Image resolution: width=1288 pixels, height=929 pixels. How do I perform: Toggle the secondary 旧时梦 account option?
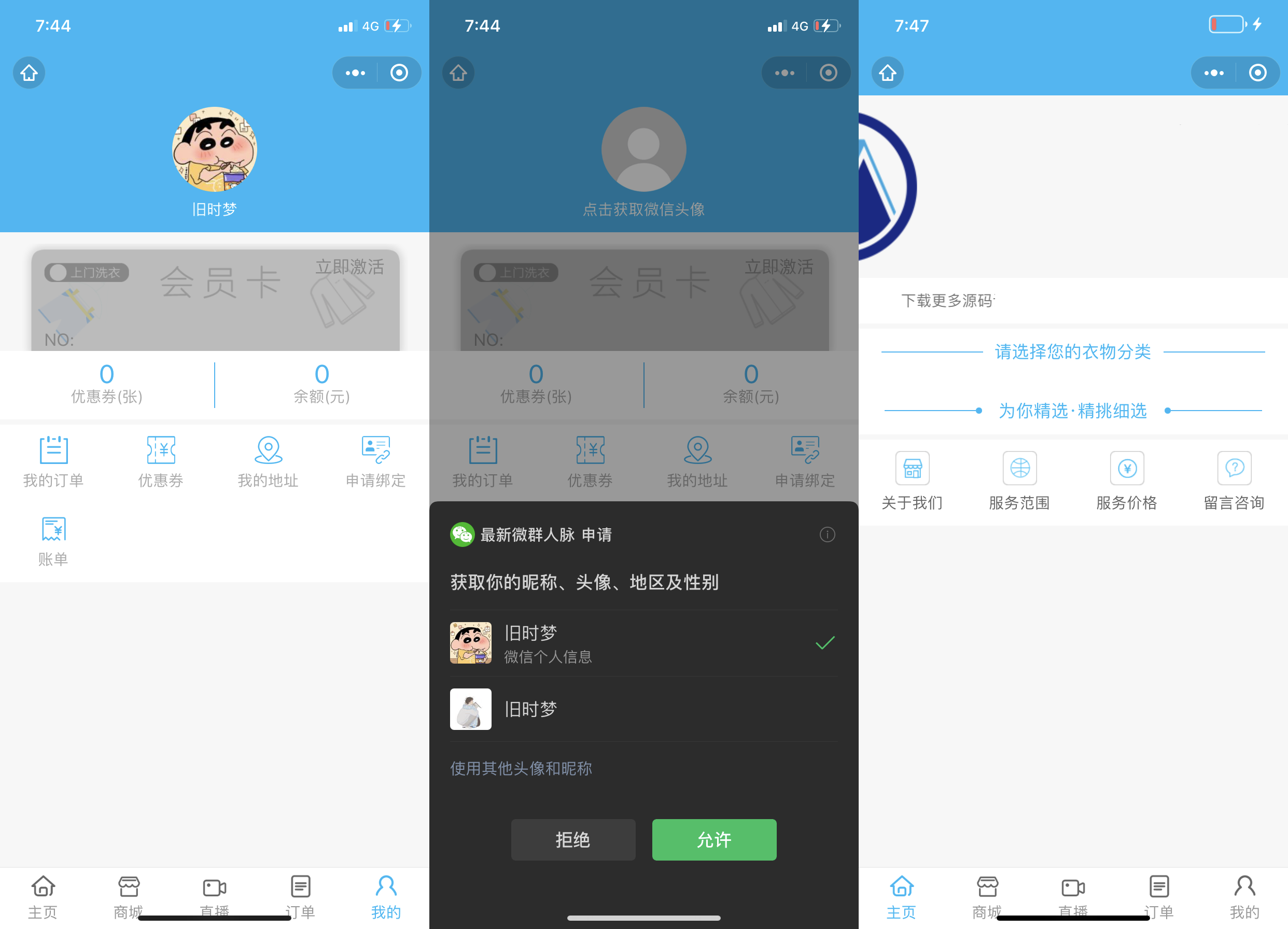(x=644, y=710)
